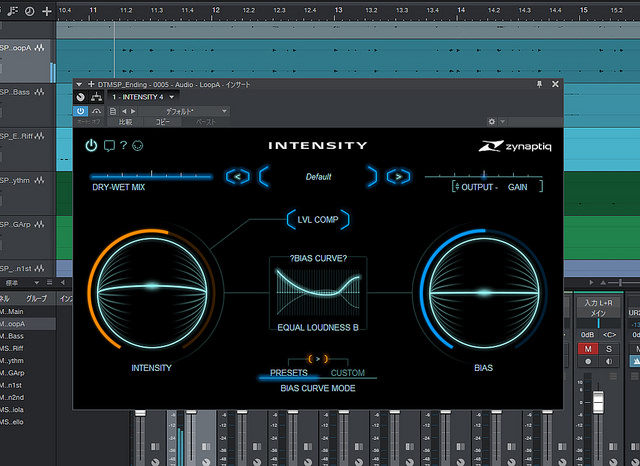The height and width of the screenshot is (466, 640).
Task: Click the Intensity face icon
Action: click(x=138, y=146)
